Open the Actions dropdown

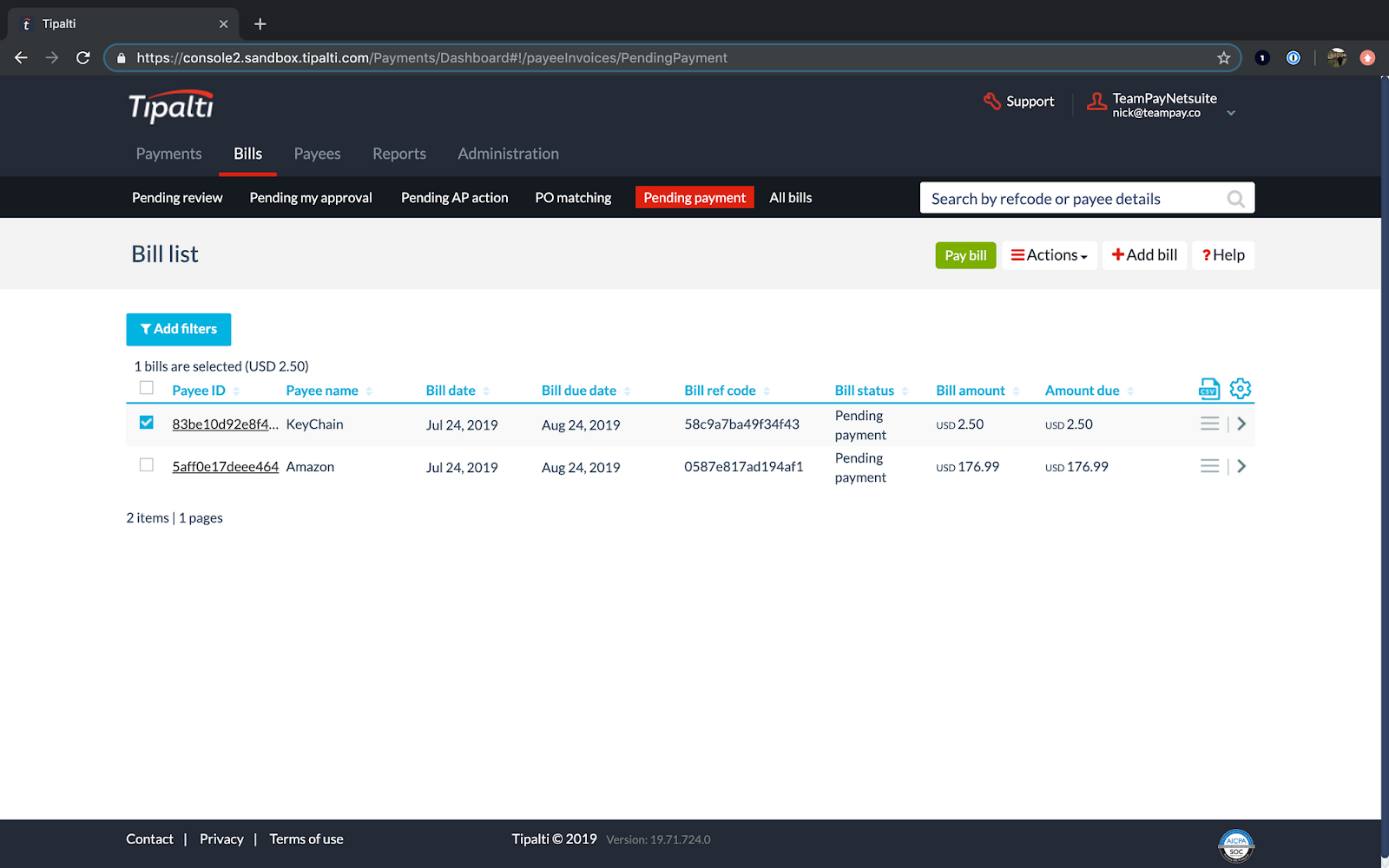(x=1050, y=255)
